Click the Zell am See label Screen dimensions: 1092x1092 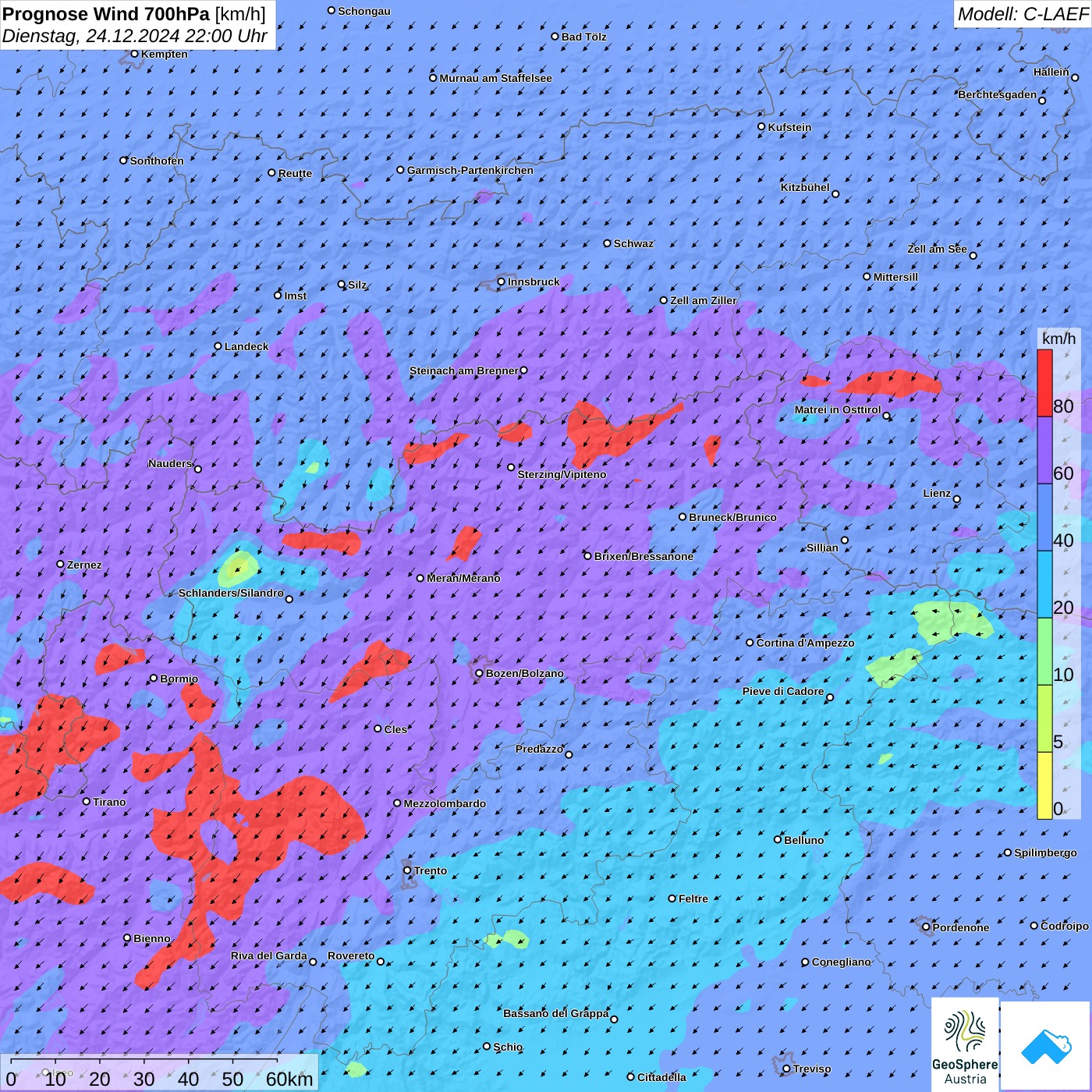click(x=937, y=249)
